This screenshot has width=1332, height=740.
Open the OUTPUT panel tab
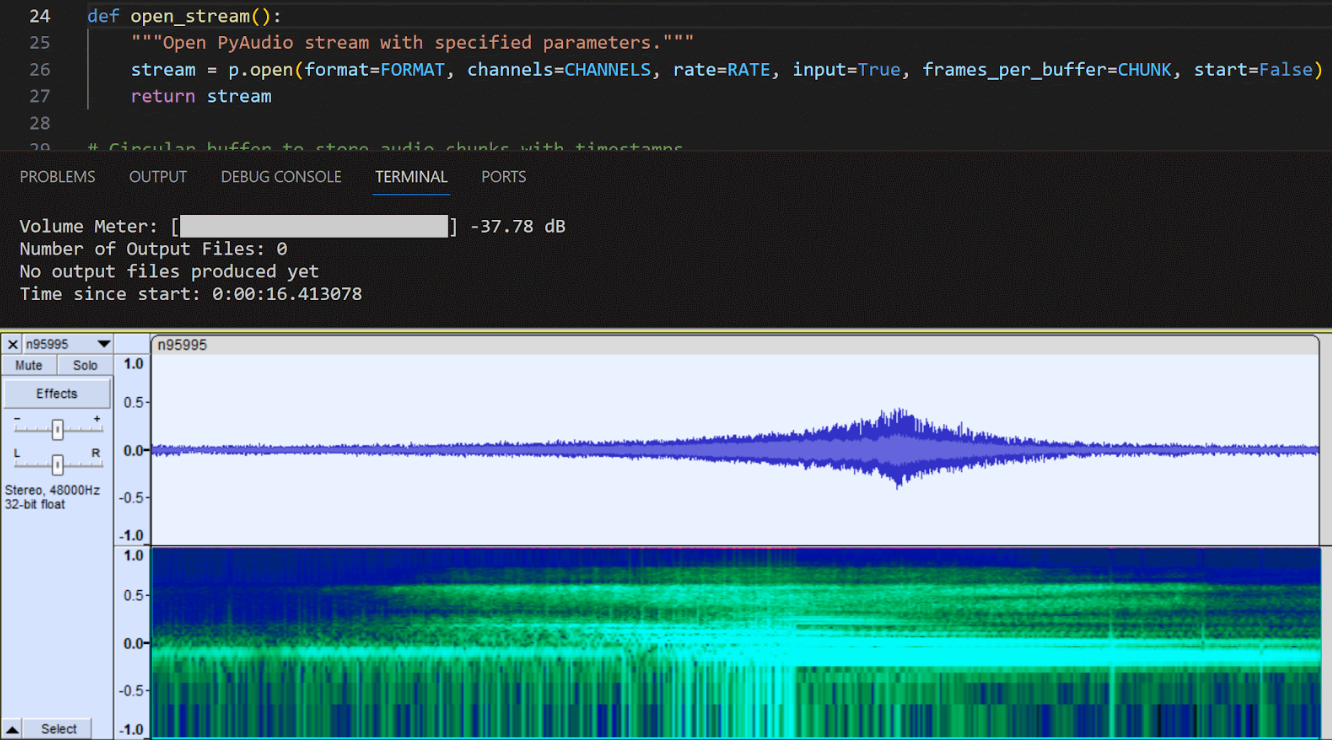(x=158, y=177)
